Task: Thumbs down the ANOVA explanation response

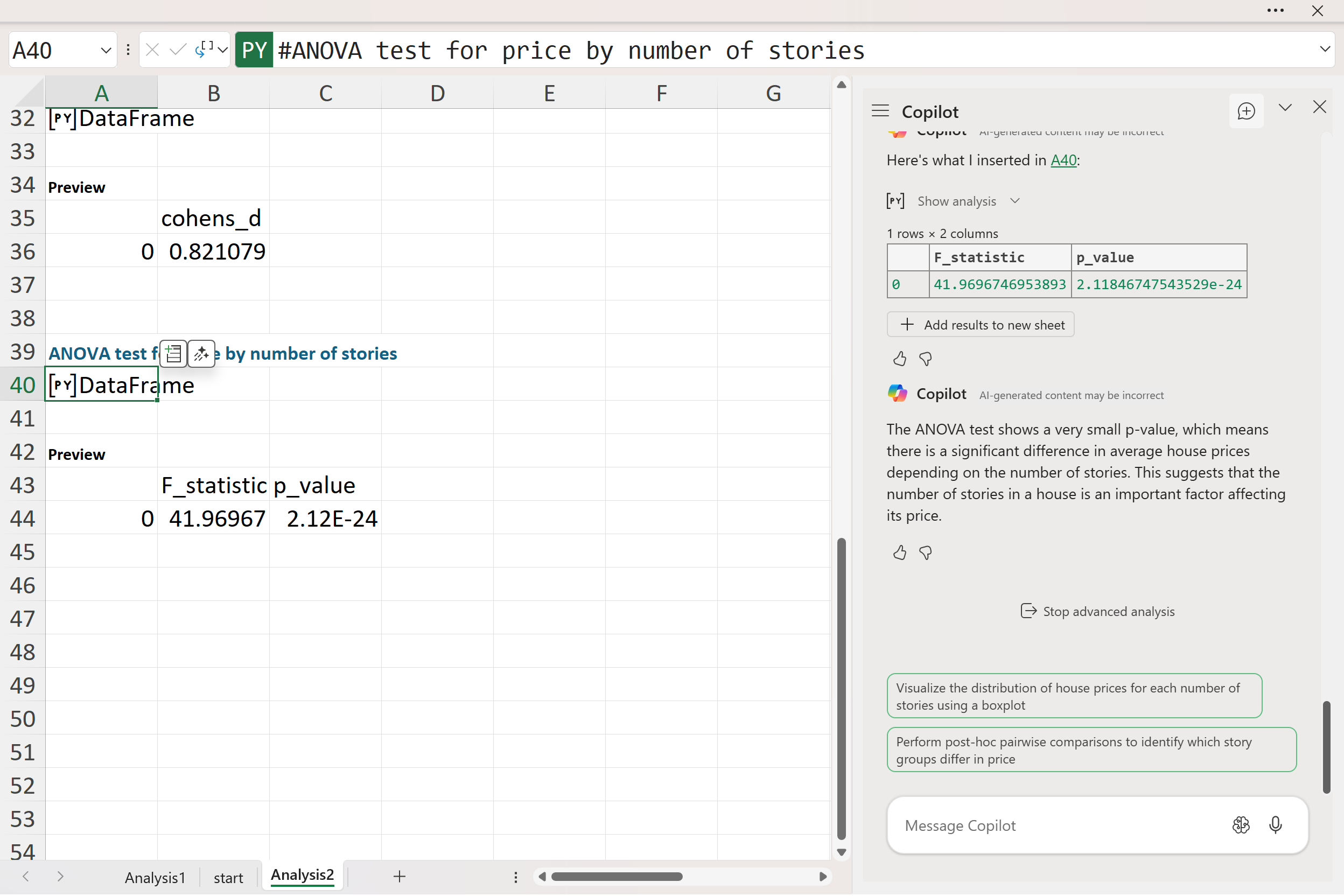Action: click(925, 552)
